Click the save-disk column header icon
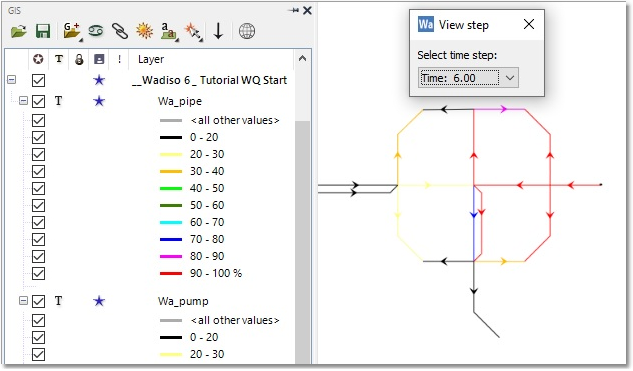The image size is (633, 371). pyautogui.click(x=99, y=59)
